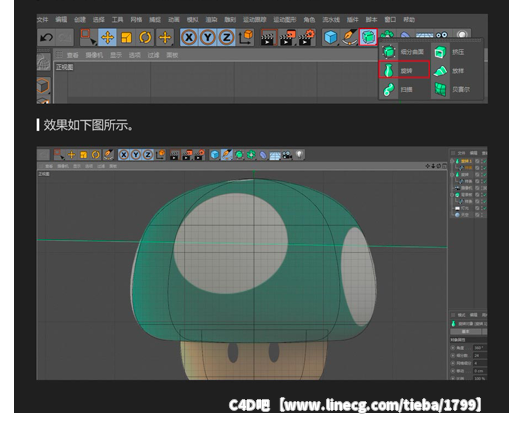Screen dimensions: 515x424
Task: Open the 运动图形 menu
Action: 285,20
